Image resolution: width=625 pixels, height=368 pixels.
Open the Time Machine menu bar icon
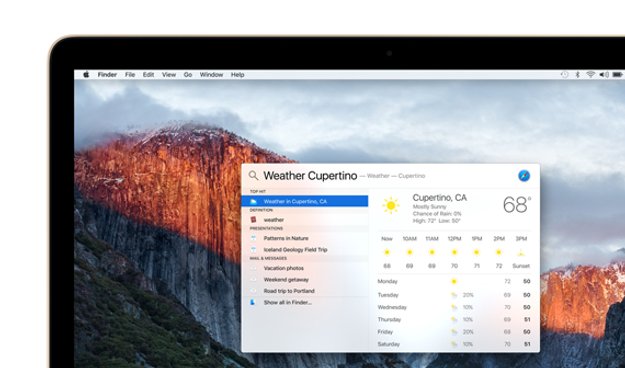(564, 75)
